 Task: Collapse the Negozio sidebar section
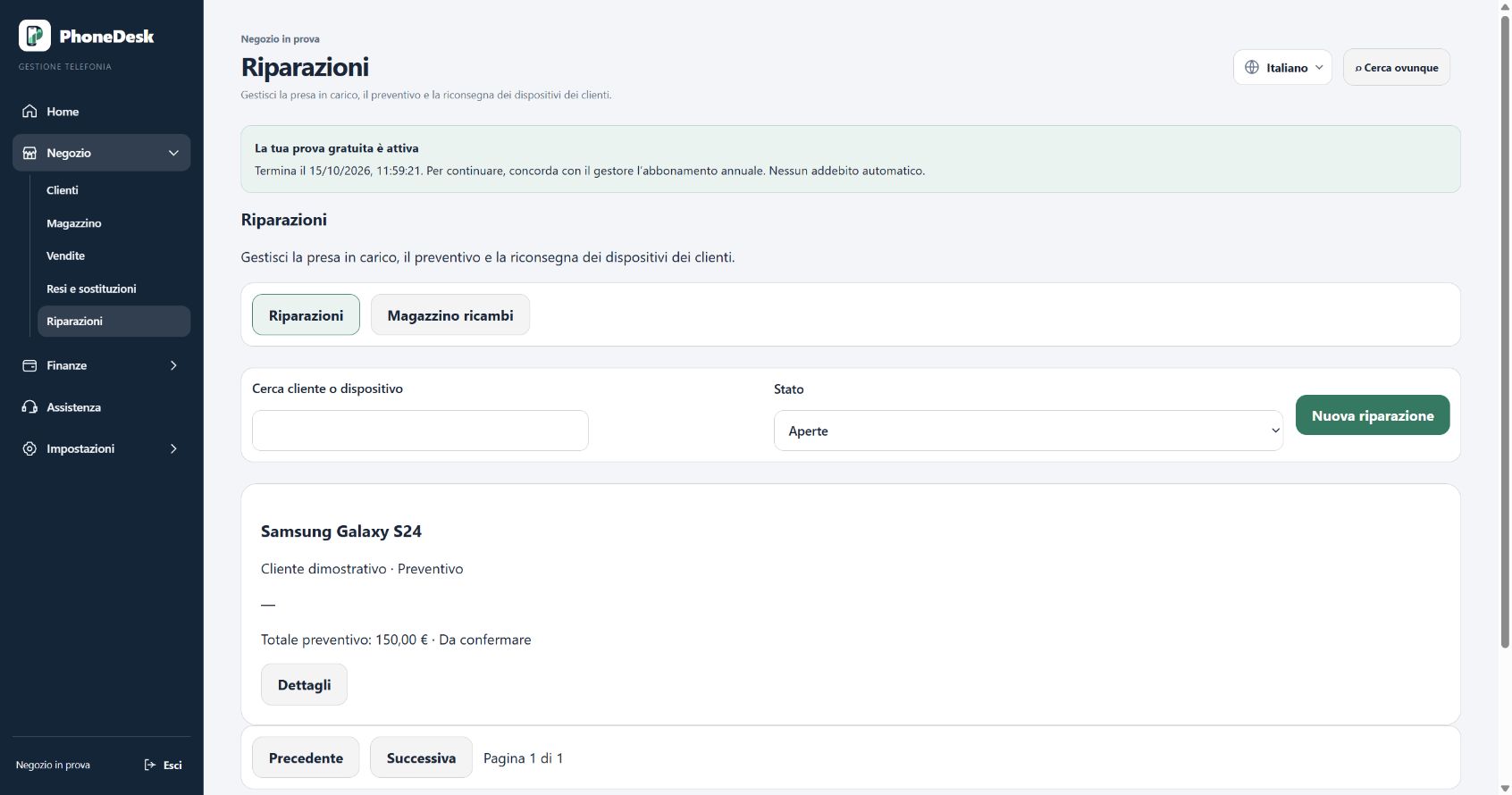tap(173, 153)
